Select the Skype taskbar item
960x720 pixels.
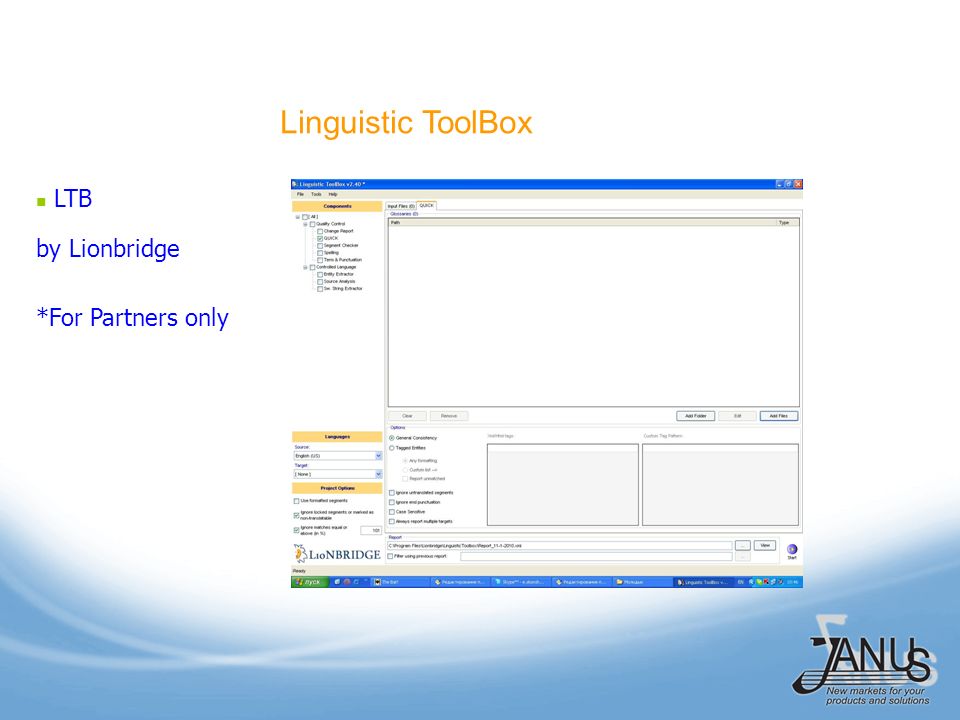(x=520, y=582)
